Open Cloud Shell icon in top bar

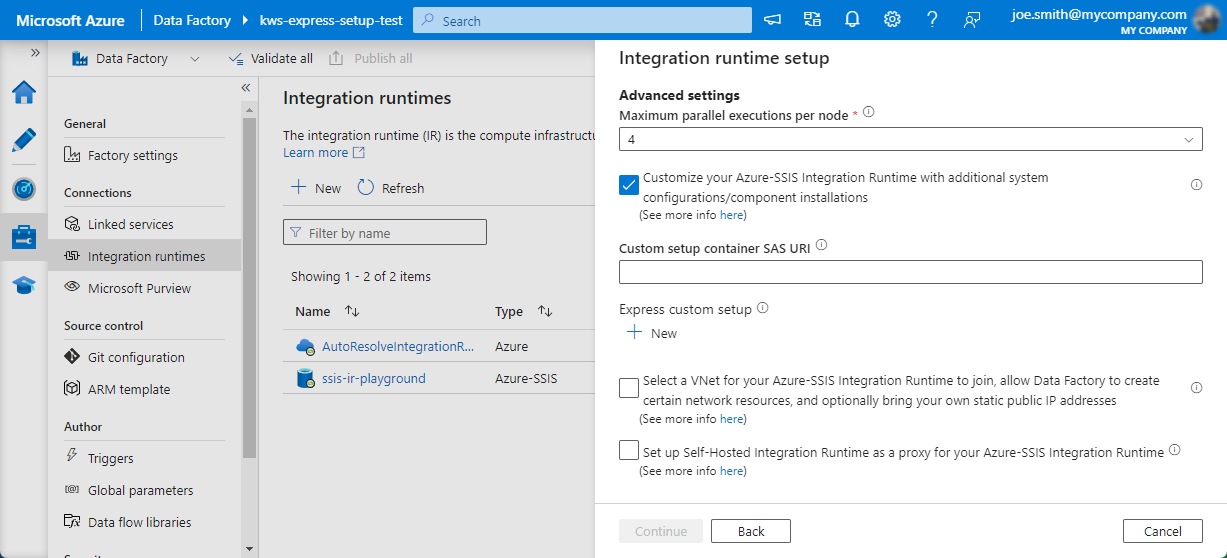coord(773,20)
